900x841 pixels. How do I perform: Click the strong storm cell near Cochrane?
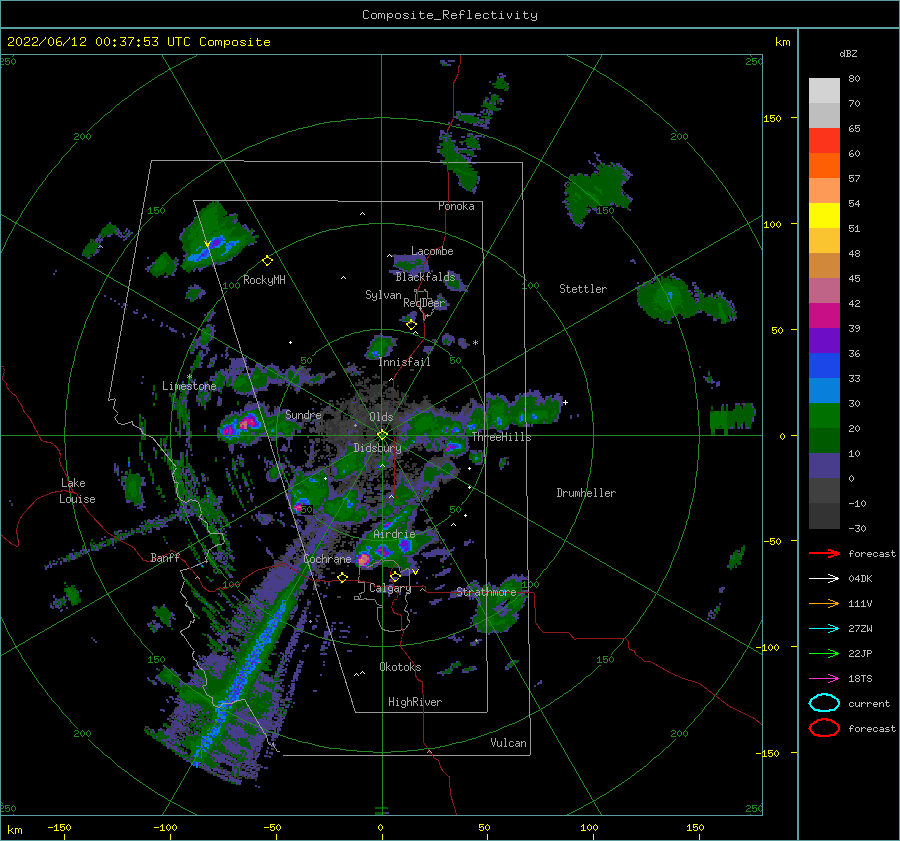[x=364, y=559]
